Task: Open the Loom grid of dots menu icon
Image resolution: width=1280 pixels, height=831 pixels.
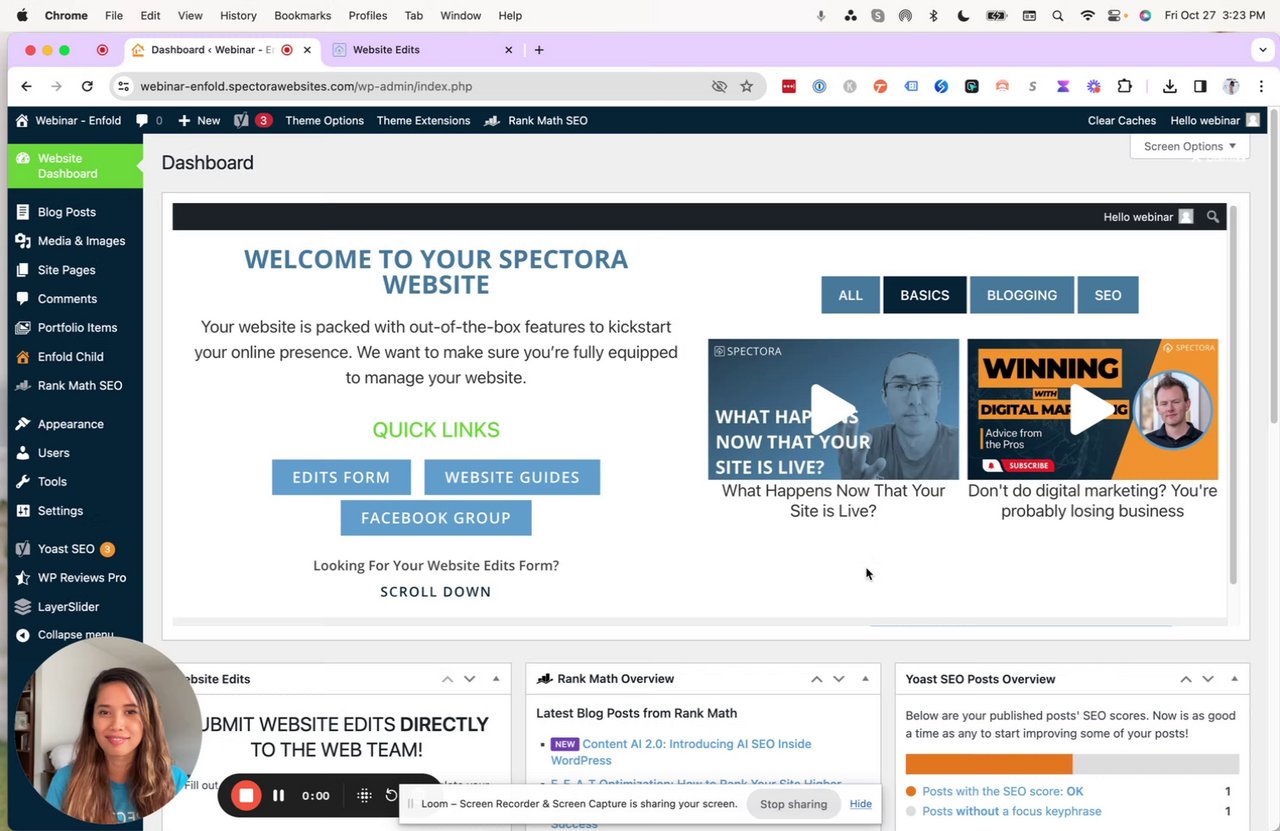Action: [x=364, y=796]
